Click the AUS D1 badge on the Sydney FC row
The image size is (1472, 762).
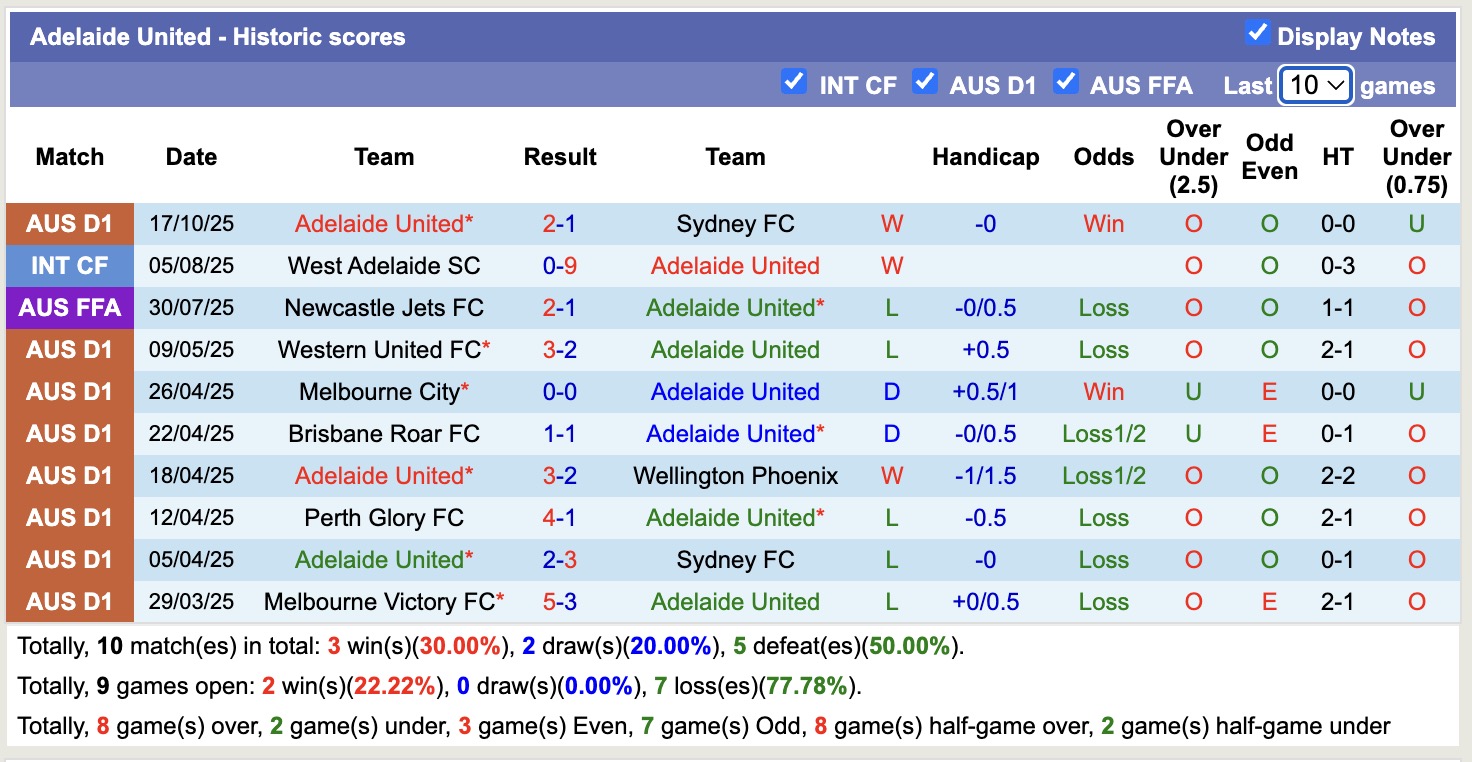pos(70,224)
